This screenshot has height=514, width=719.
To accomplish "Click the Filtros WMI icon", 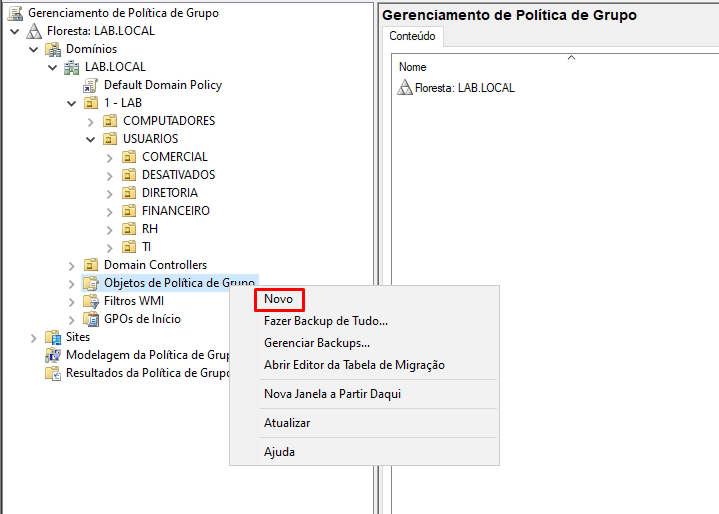I will (91, 301).
